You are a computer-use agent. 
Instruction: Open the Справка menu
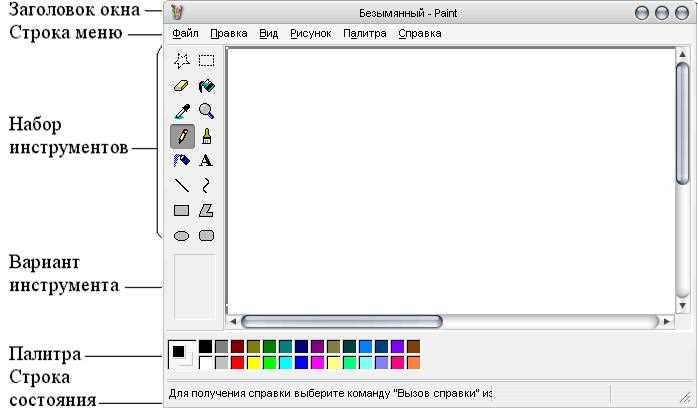click(420, 33)
